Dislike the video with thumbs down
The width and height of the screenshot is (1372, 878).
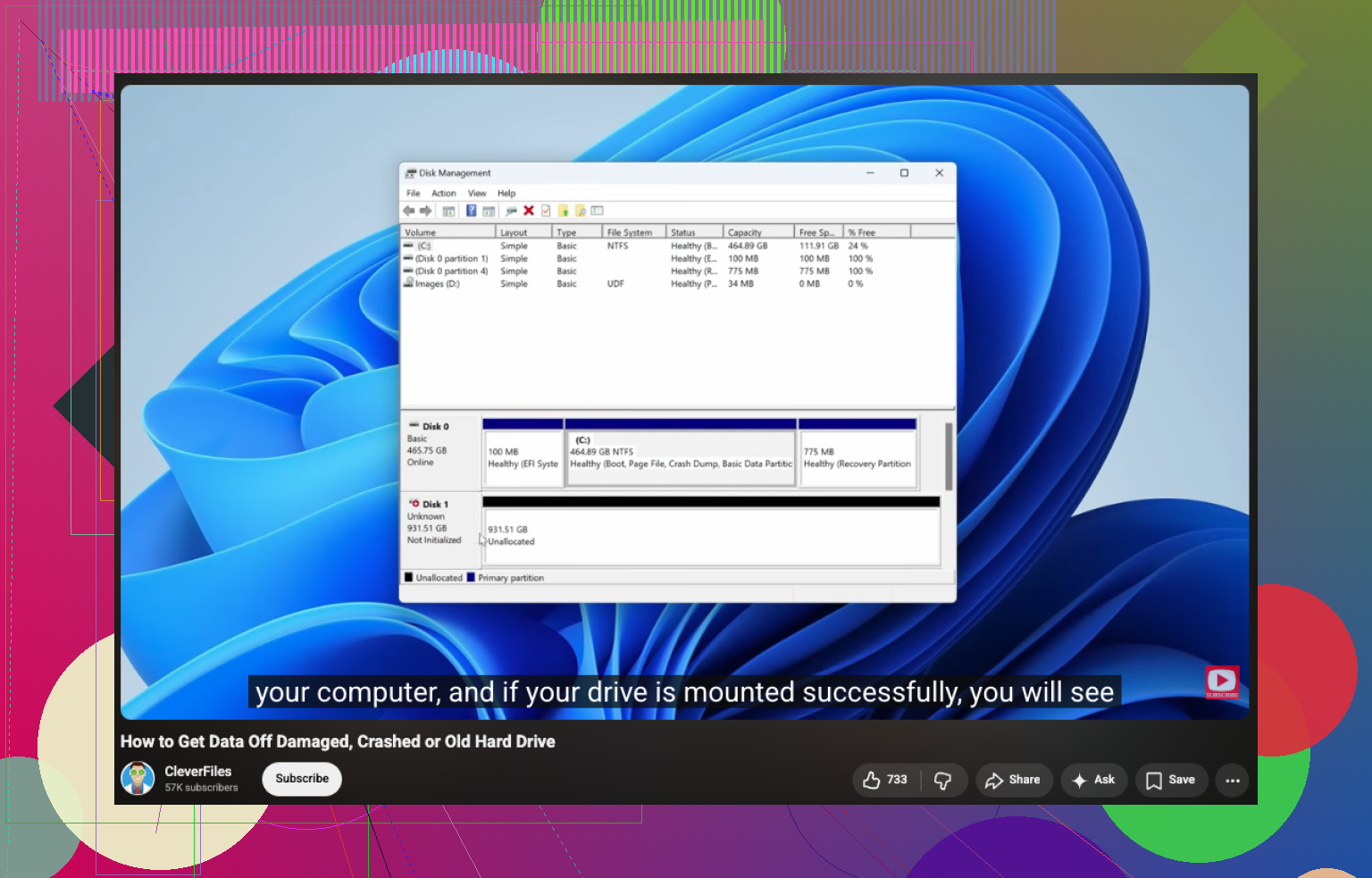click(x=943, y=780)
